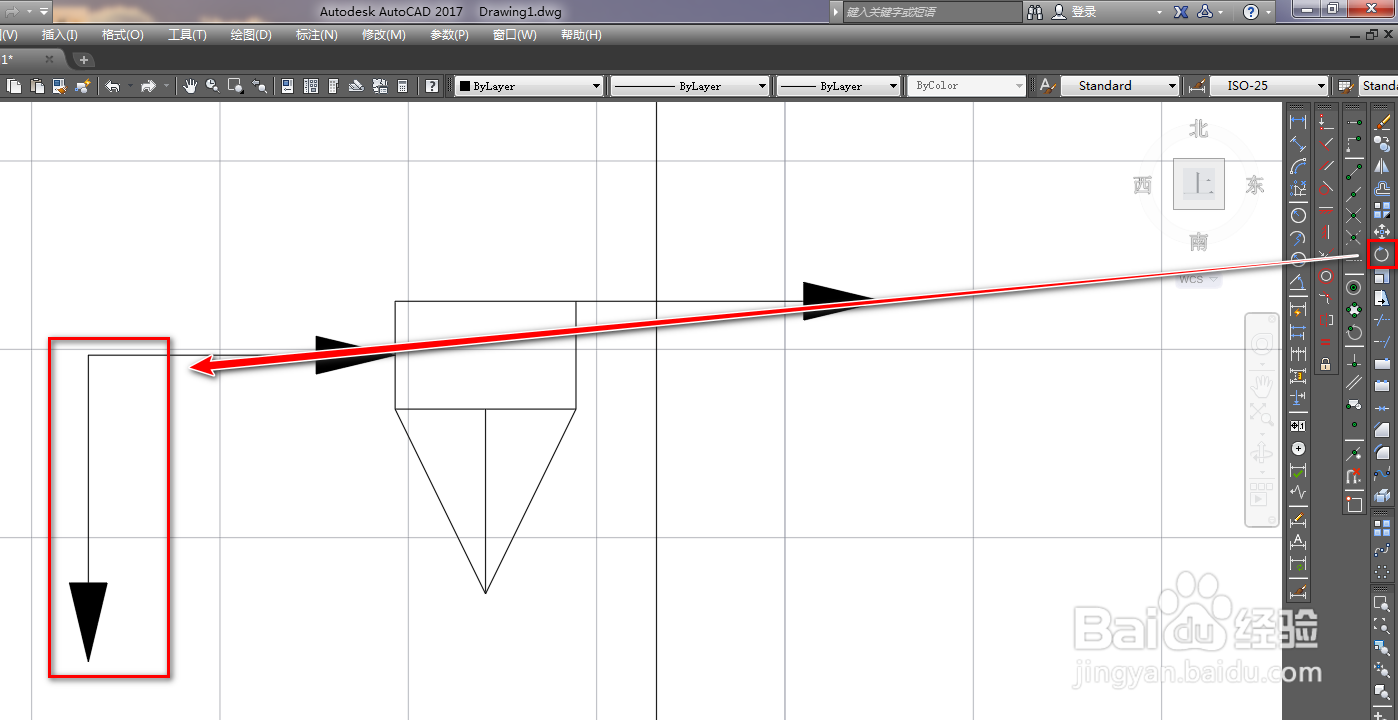Toggle the Quadrant object snap

pos(1353,309)
